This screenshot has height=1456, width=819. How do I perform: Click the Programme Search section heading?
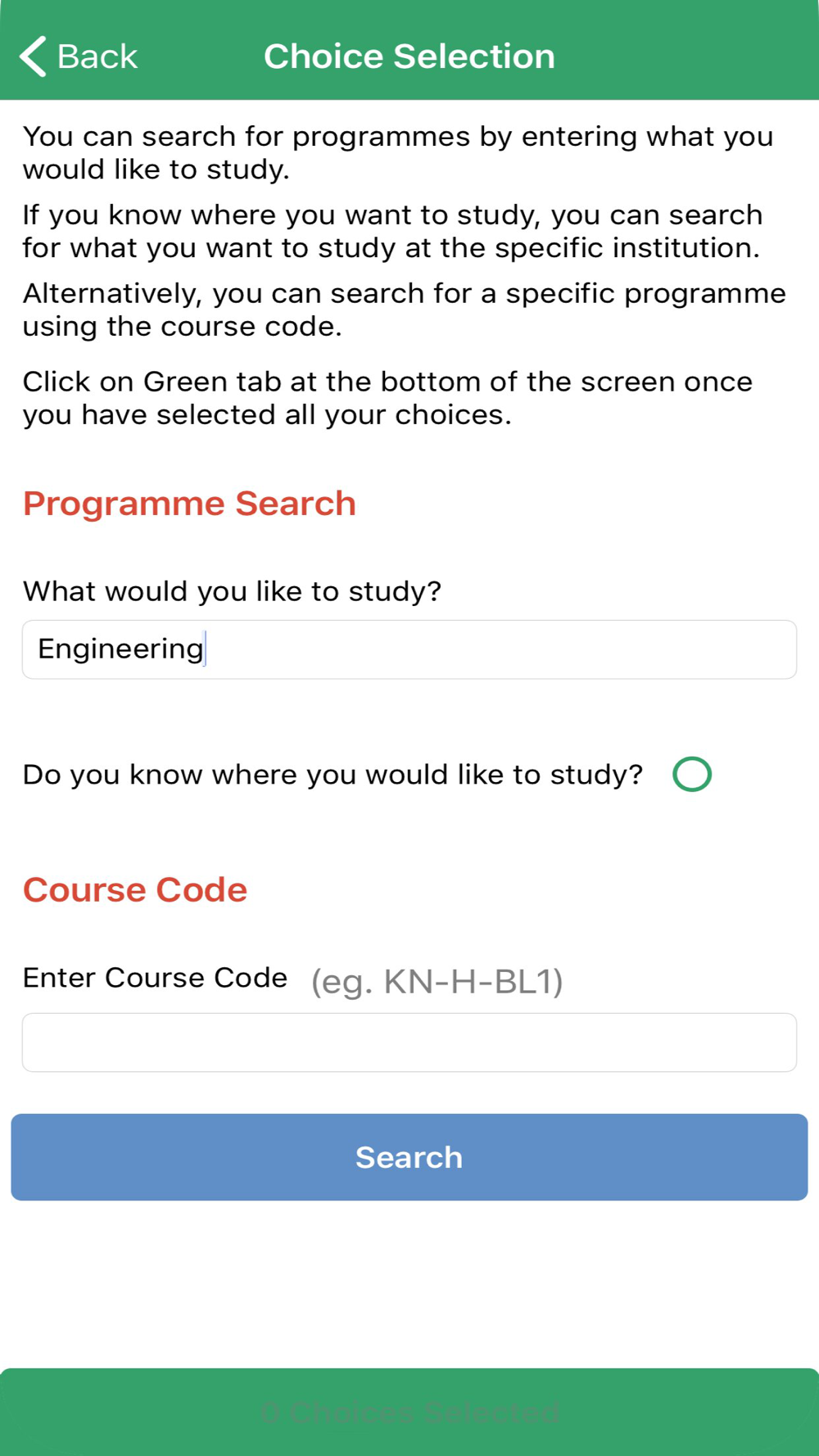coord(189,504)
